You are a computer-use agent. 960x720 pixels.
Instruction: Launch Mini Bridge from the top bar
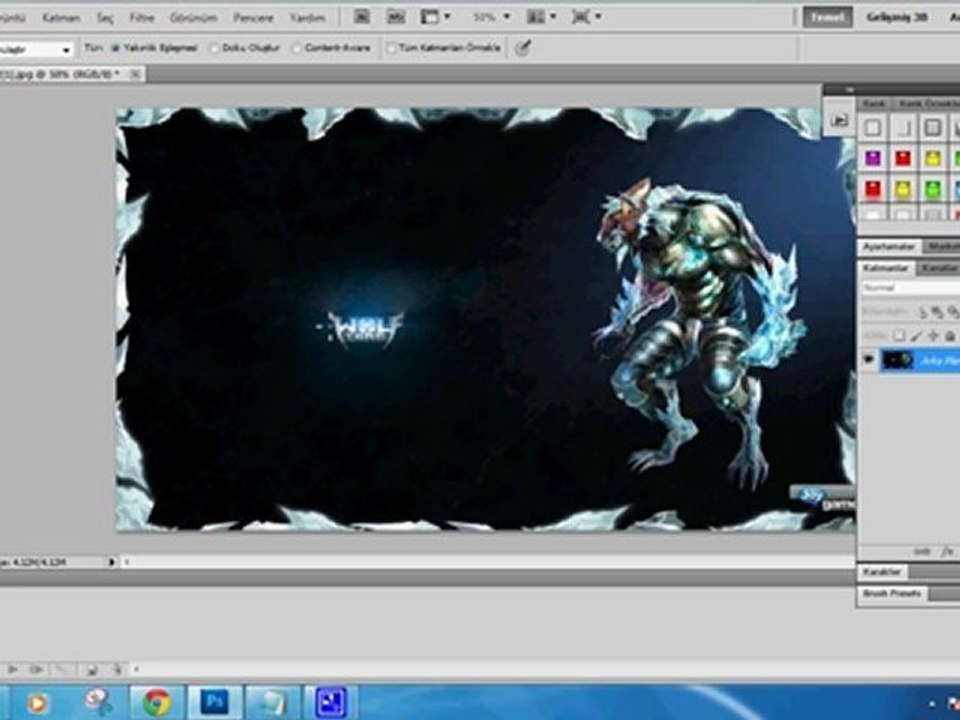coord(396,17)
